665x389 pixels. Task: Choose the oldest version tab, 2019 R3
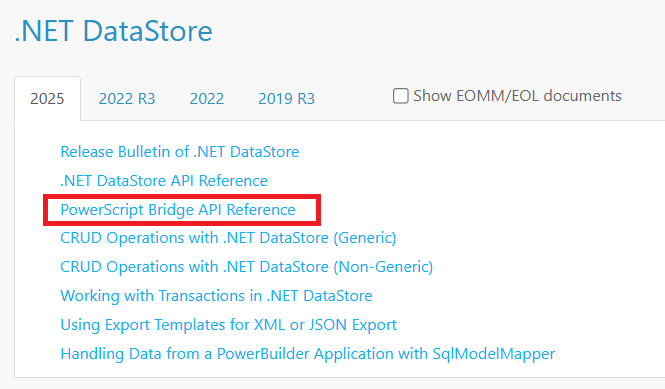tap(286, 98)
